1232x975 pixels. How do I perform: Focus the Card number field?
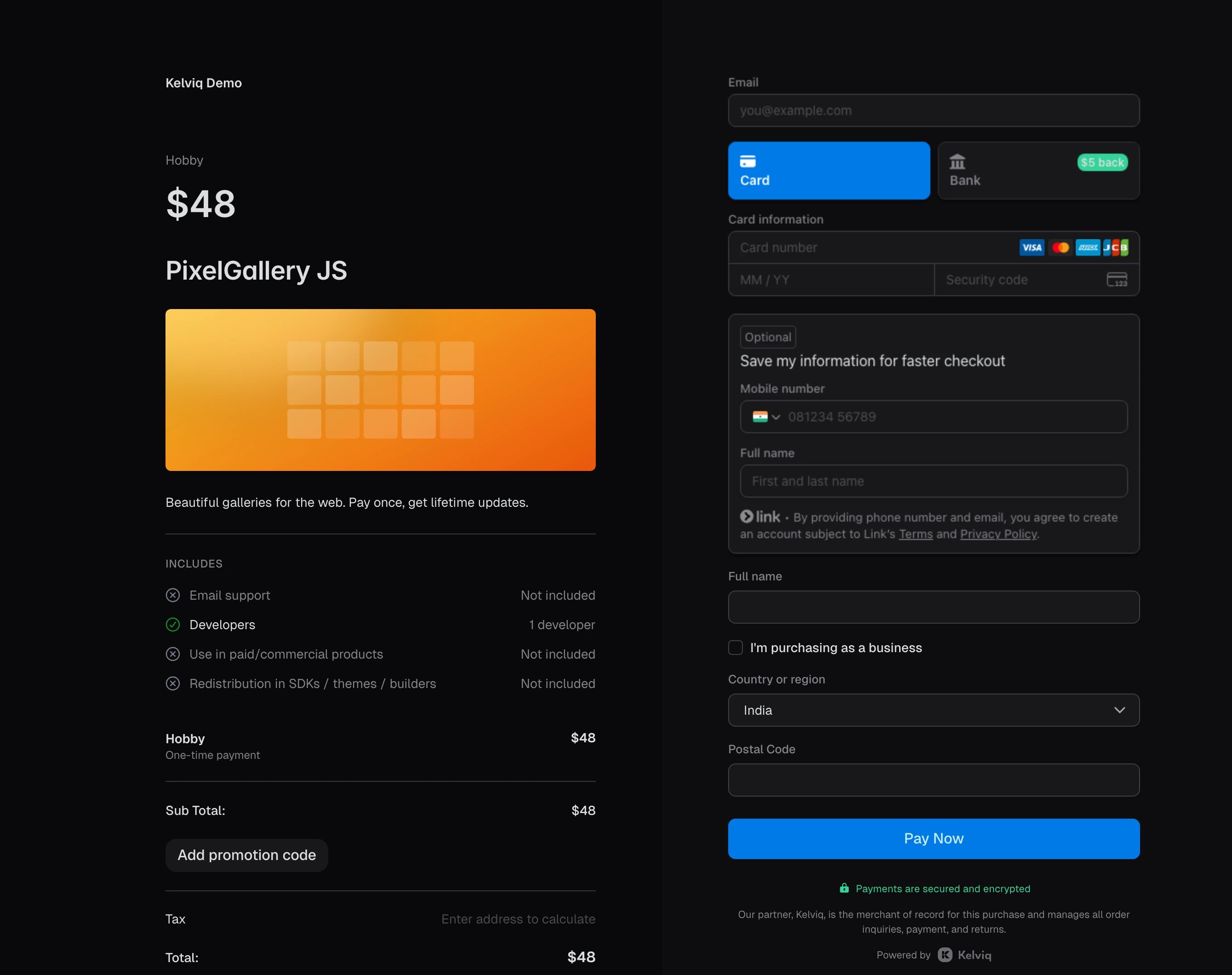934,247
